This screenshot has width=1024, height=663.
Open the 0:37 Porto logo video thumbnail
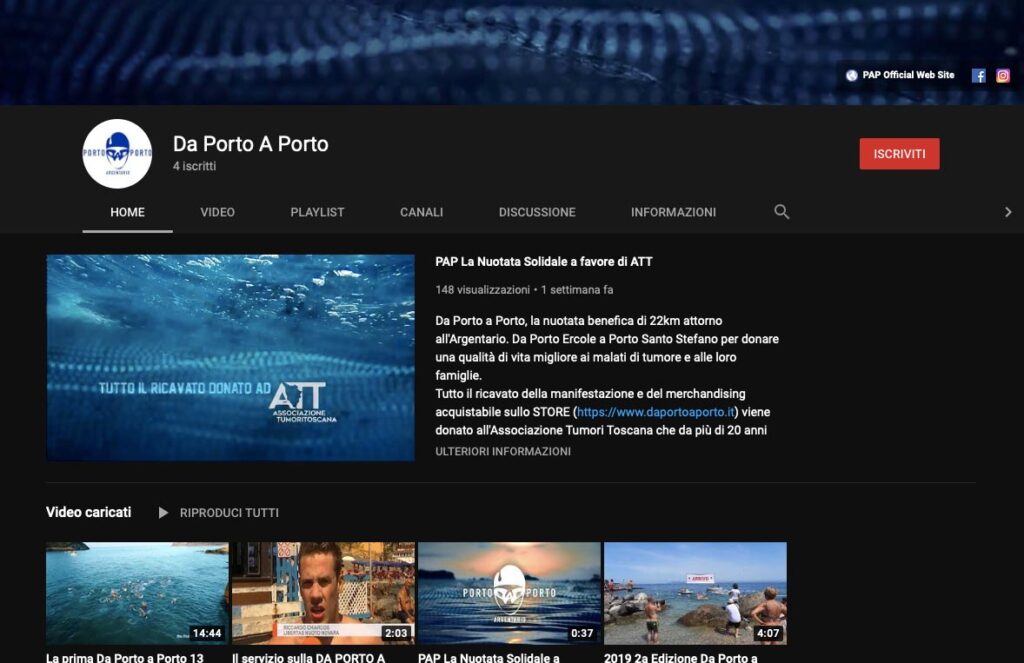point(509,593)
